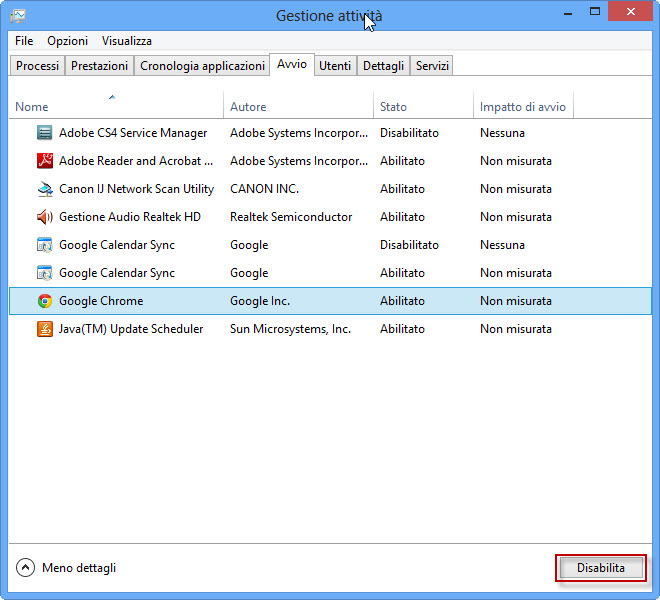Image resolution: width=660 pixels, height=600 pixels.
Task: Select Adobe Reader and Acrobat entry
Action: [136, 161]
